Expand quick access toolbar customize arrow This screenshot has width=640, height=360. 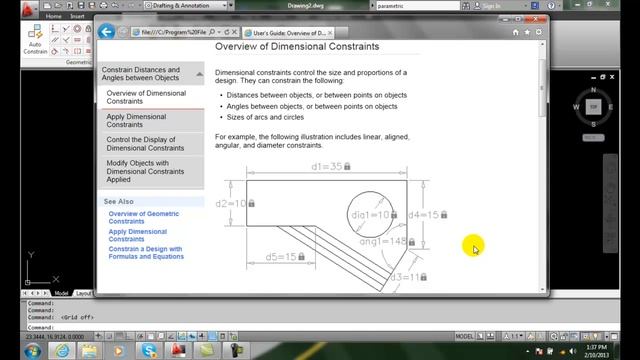[231, 6]
